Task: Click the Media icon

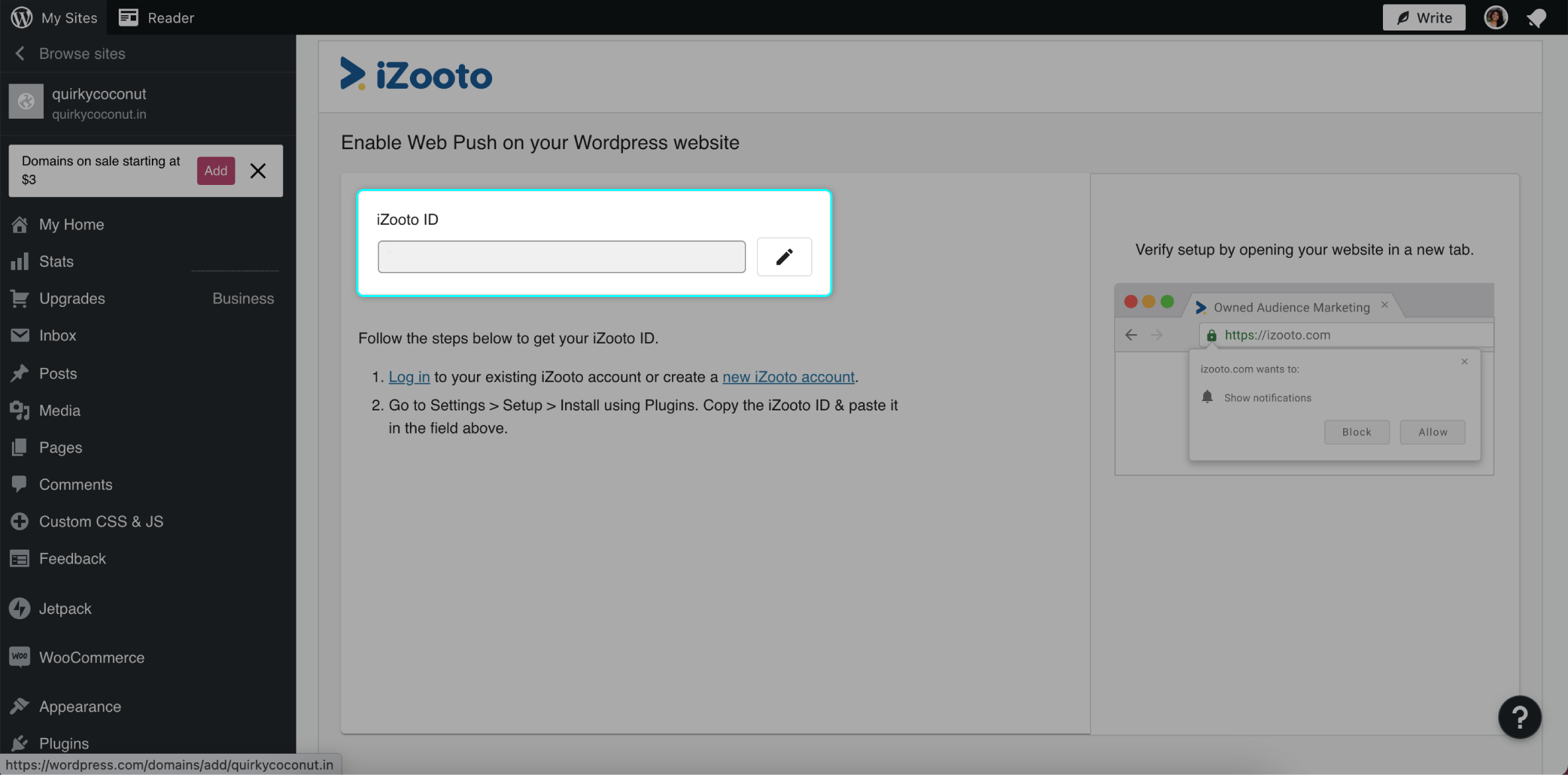Action: click(x=20, y=410)
